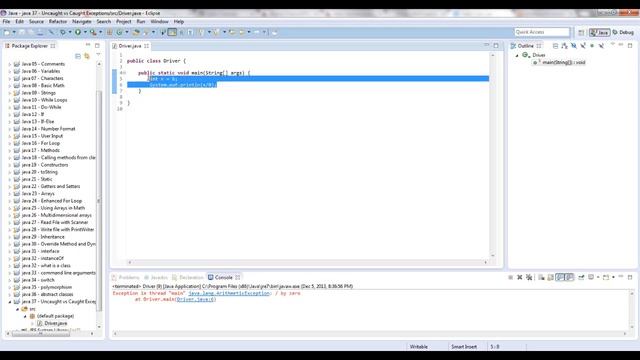This screenshot has width=640, height=360.
Task: Click the Display Selected Console icon
Action: click(x=591, y=278)
